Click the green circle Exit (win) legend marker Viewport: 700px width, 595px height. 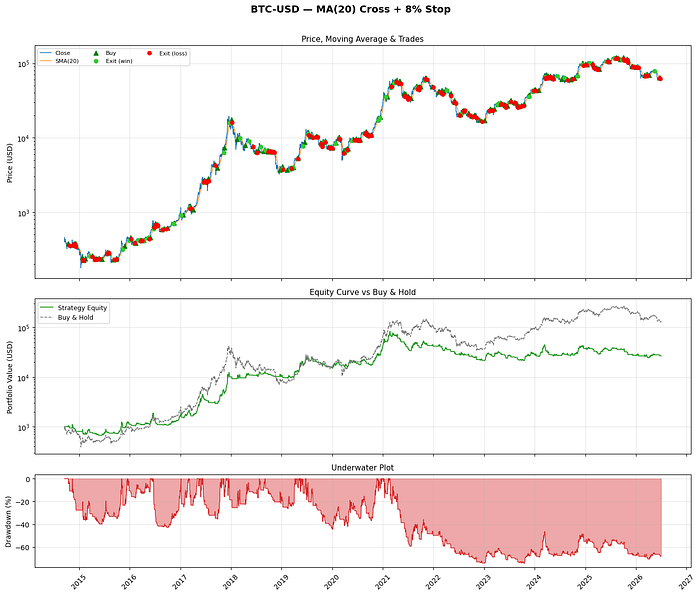[x=96, y=61]
